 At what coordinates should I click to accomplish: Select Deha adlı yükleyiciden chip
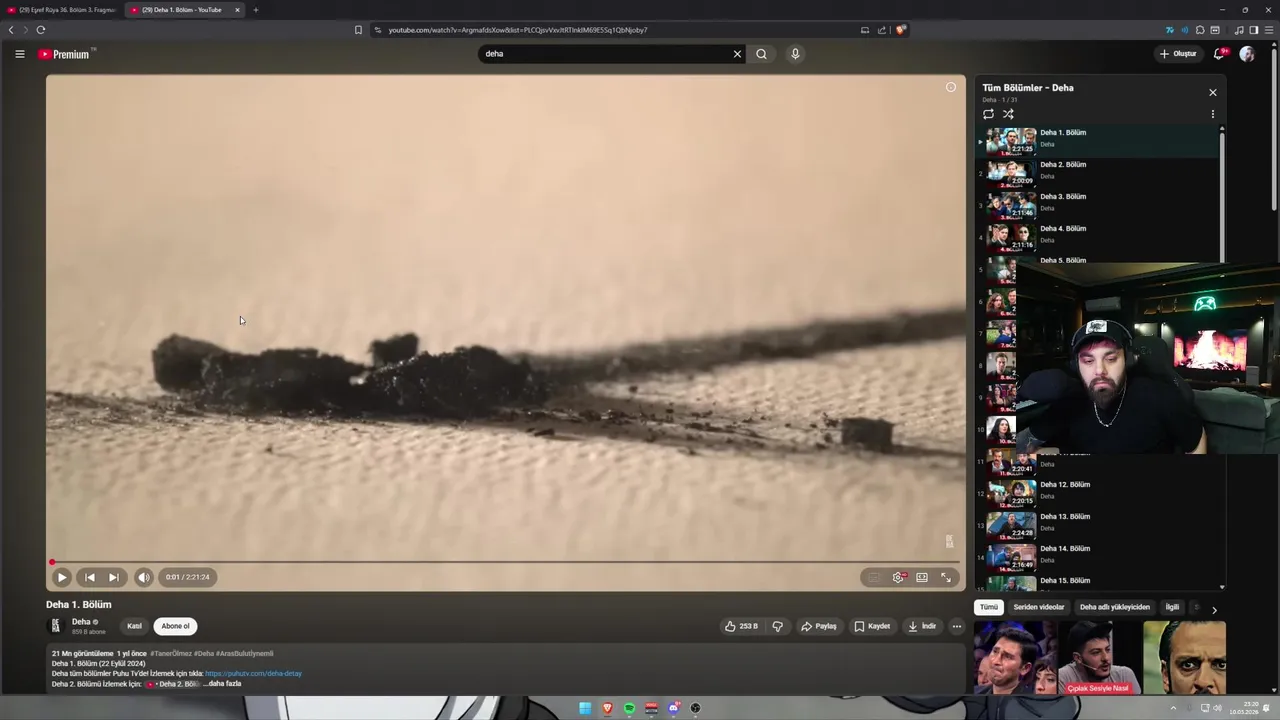(x=1115, y=607)
